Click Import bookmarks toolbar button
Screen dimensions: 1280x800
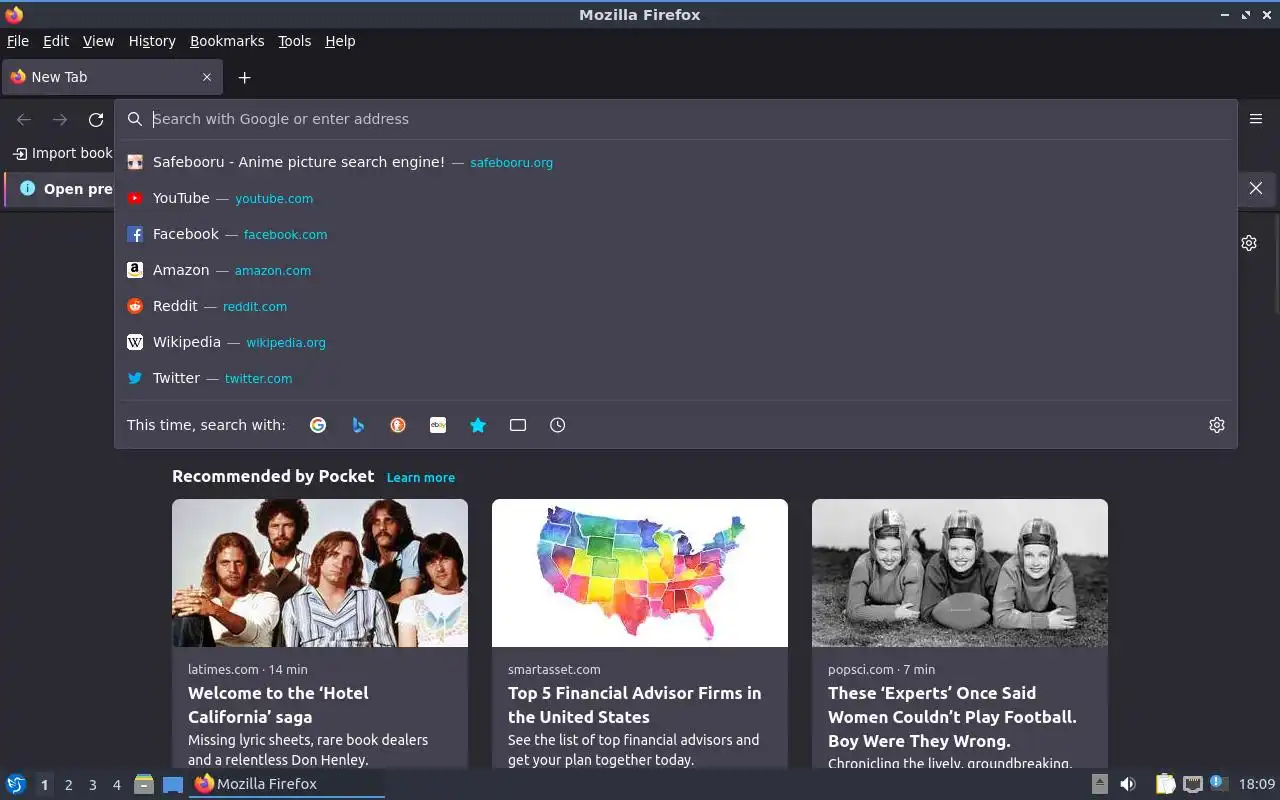click(62, 153)
